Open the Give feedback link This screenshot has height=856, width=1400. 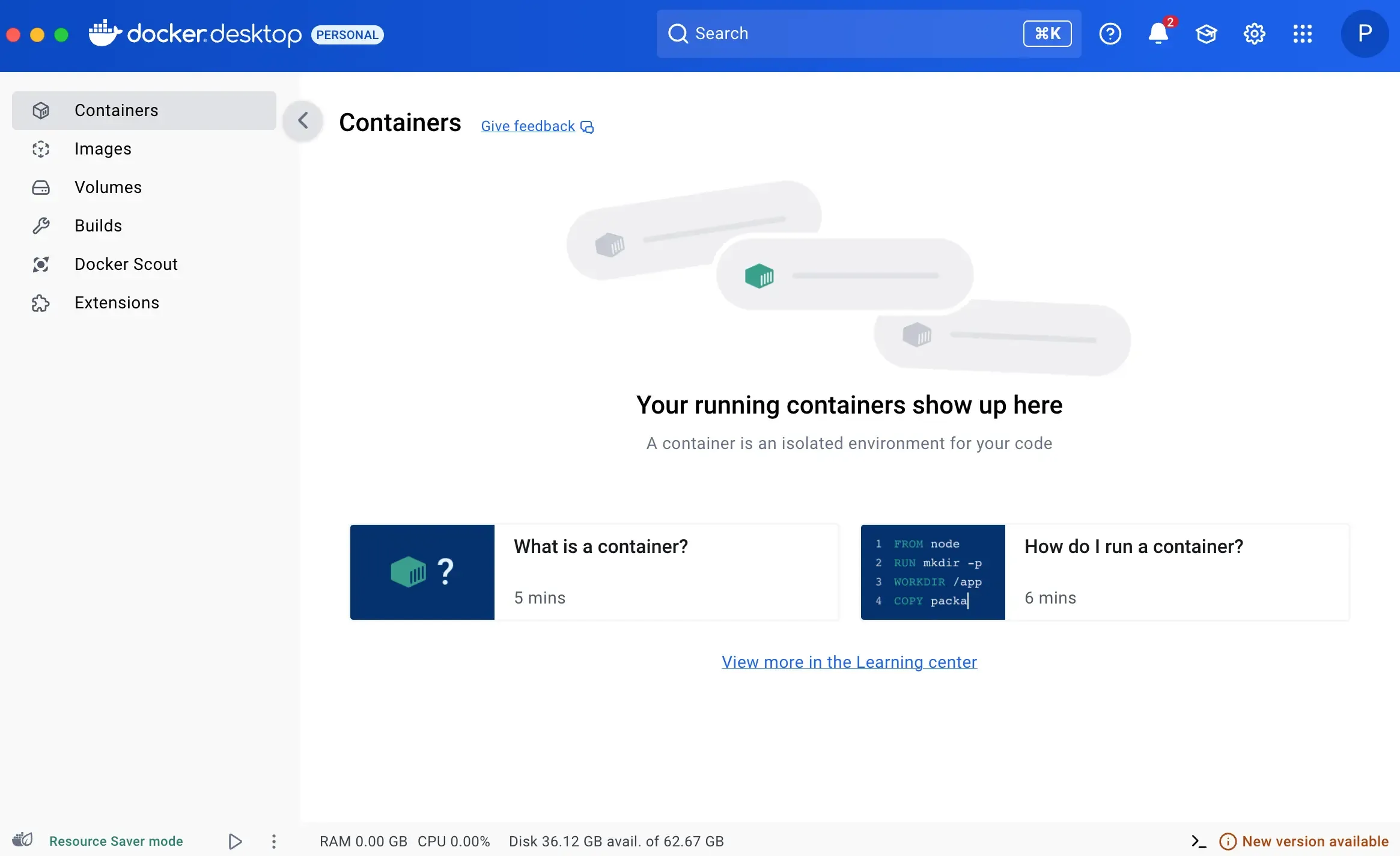(x=527, y=125)
